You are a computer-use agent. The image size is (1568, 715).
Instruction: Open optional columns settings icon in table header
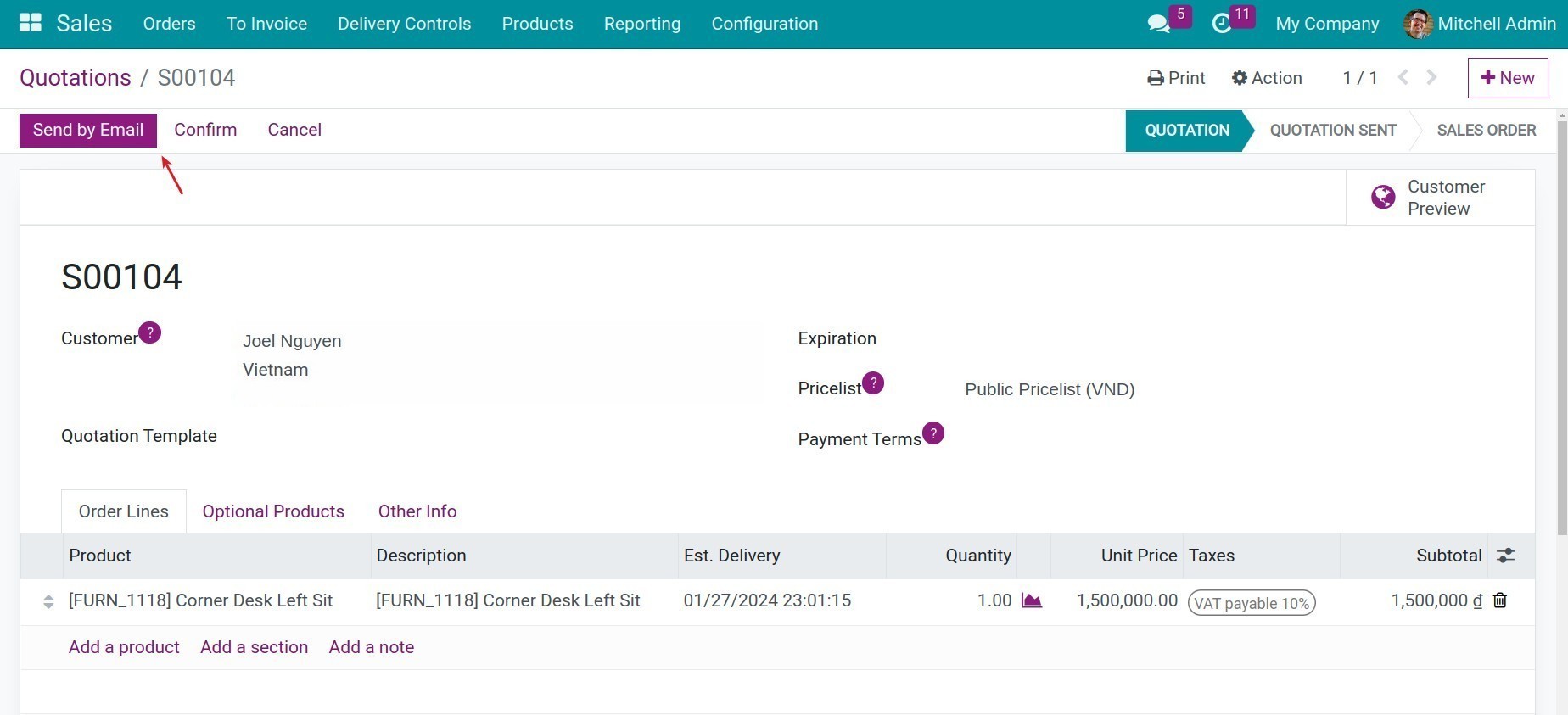[1506, 556]
